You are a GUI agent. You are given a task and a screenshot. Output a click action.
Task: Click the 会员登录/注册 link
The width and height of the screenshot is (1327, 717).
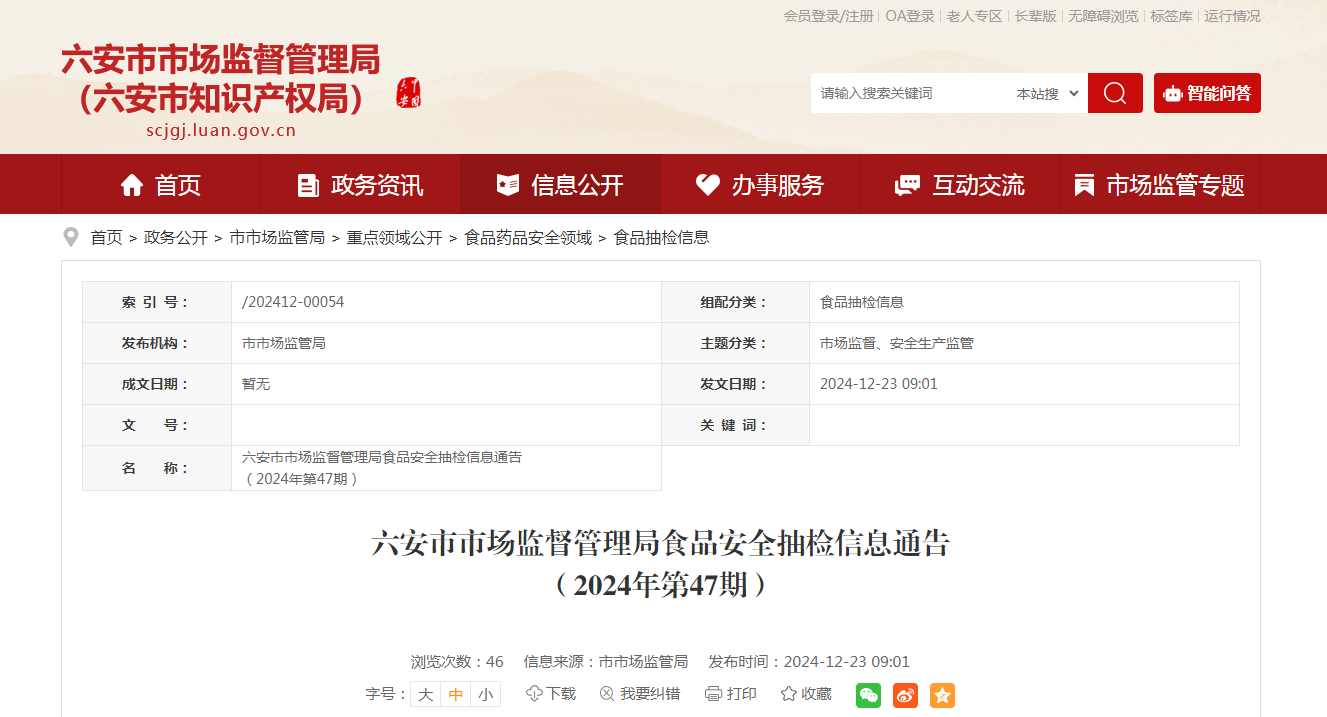point(828,16)
